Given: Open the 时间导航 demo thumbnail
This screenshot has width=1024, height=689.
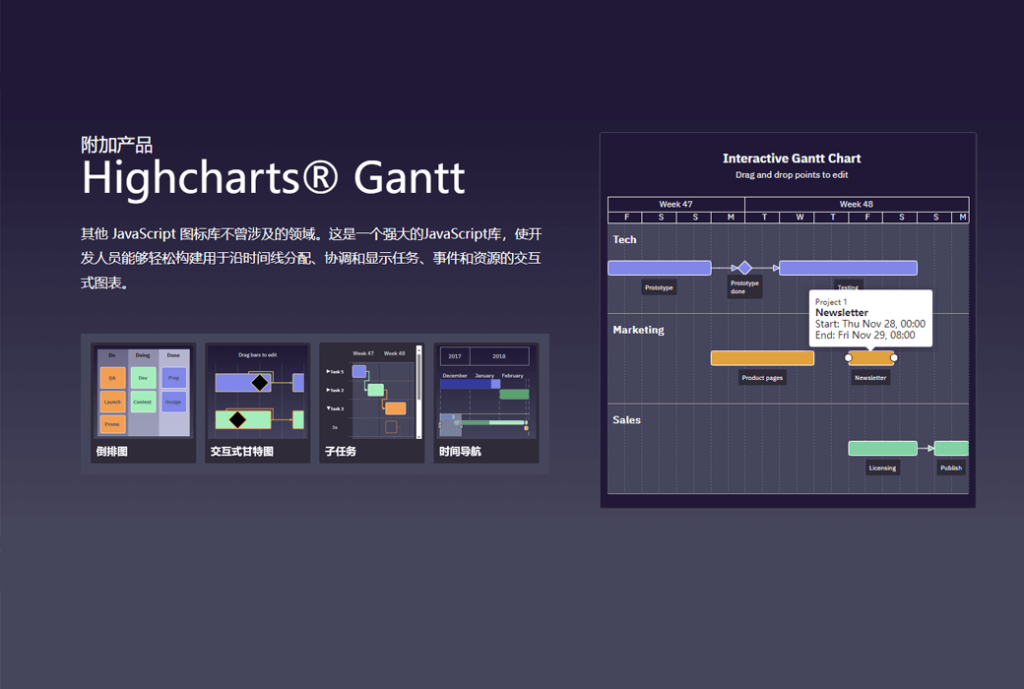Looking at the screenshot, I should click(486, 403).
